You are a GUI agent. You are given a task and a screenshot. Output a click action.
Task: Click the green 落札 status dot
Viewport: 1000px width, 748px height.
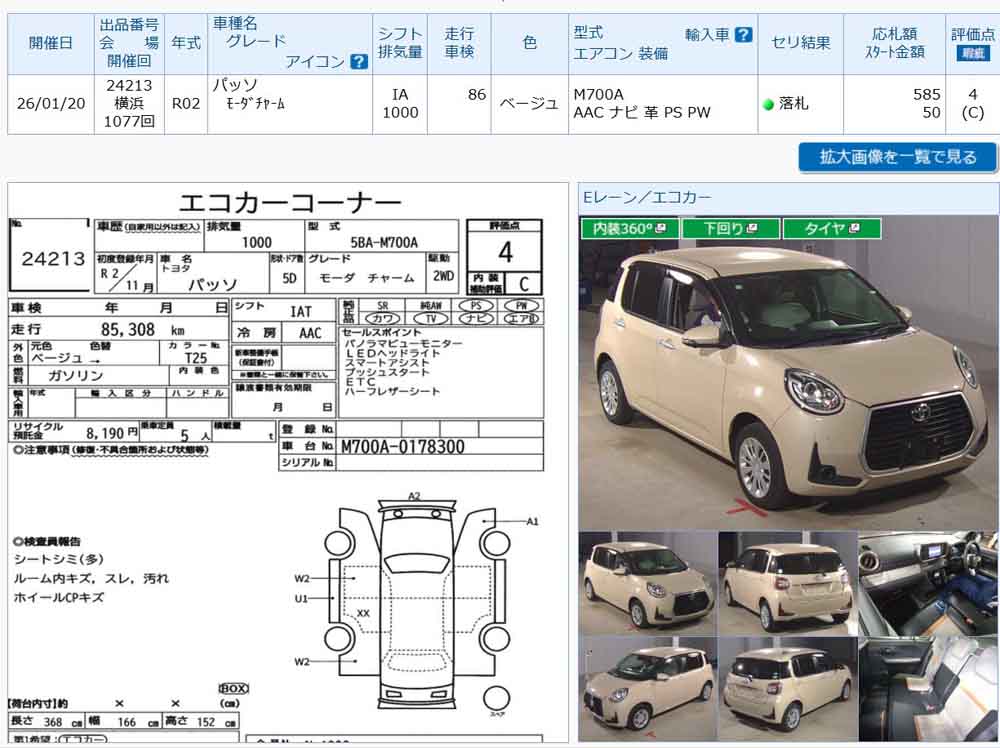(768, 104)
